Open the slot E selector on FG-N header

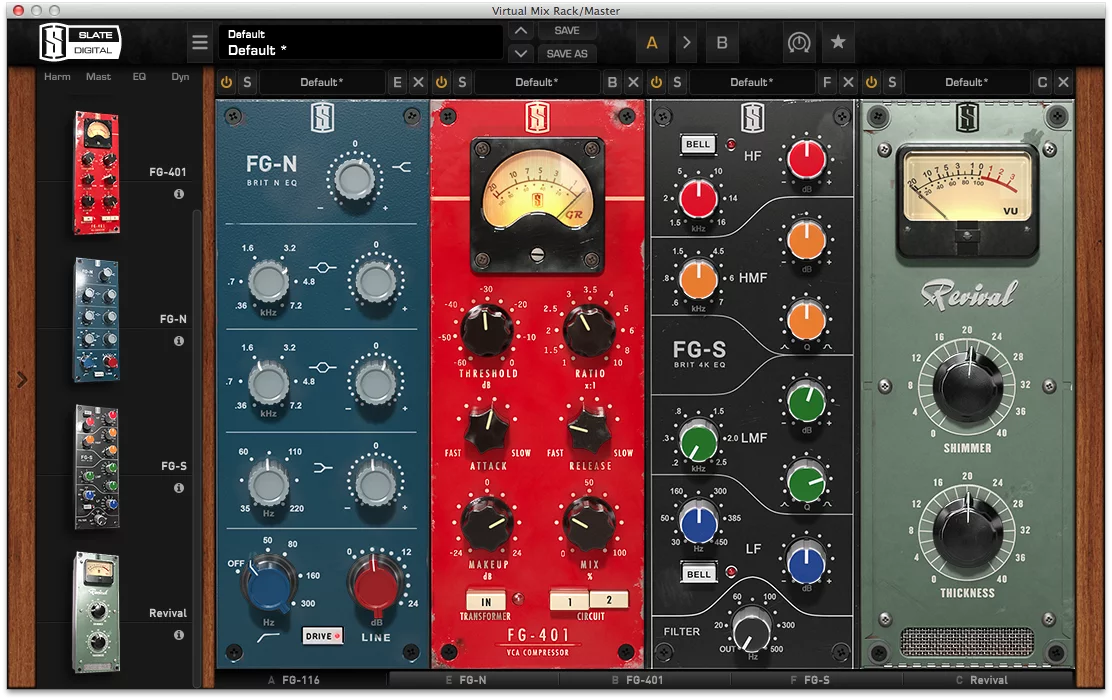click(397, 82)
